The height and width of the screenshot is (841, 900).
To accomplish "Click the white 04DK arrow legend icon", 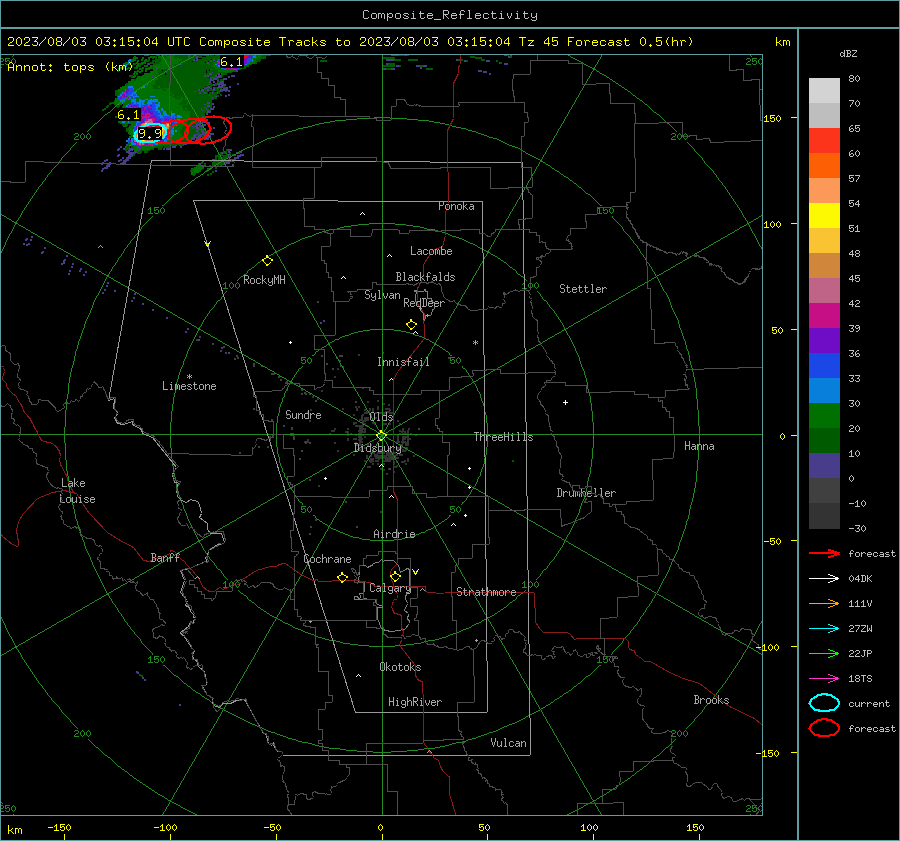I will pos(824,578).
